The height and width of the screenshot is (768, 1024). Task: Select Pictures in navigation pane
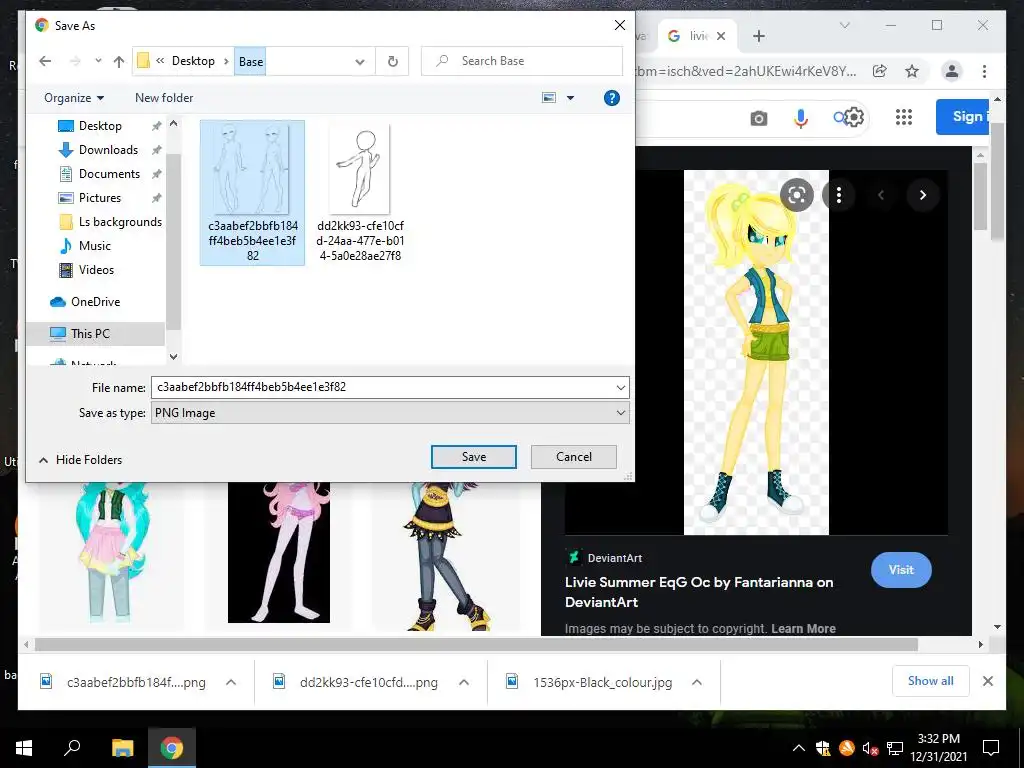[x=99, y=198]
